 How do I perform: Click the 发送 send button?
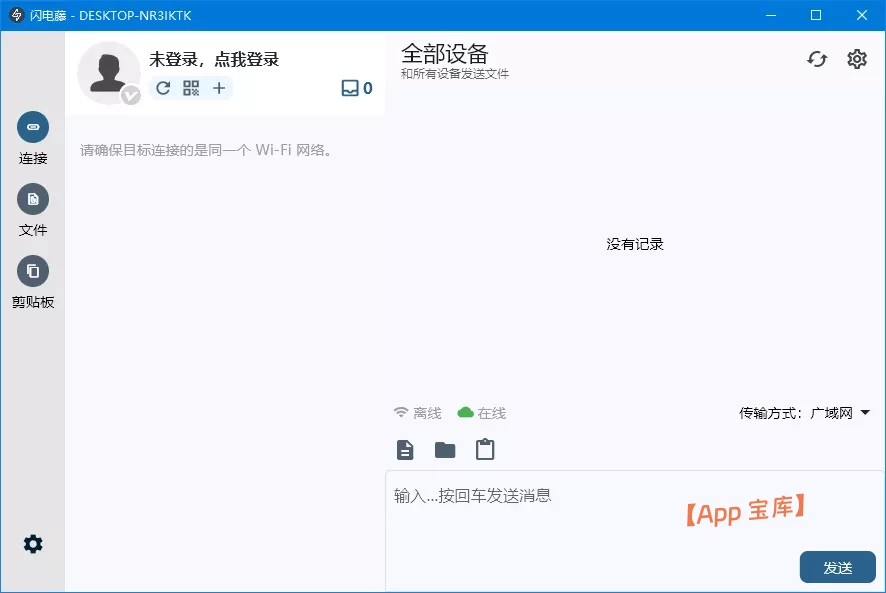click(x=838, y=567)
